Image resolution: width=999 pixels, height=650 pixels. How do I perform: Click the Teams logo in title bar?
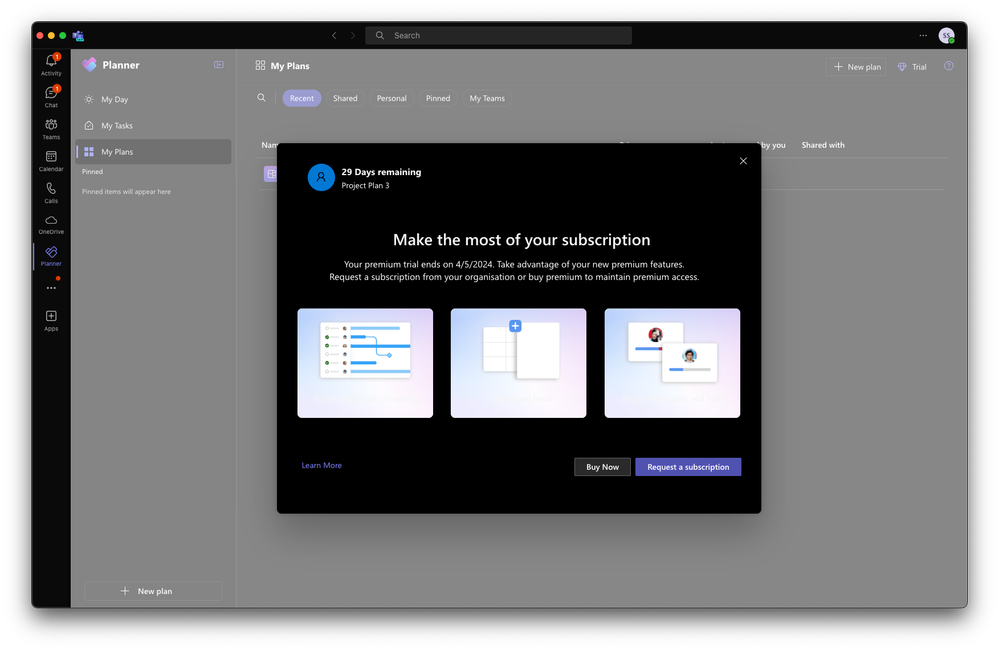click(x=78, y=36)
